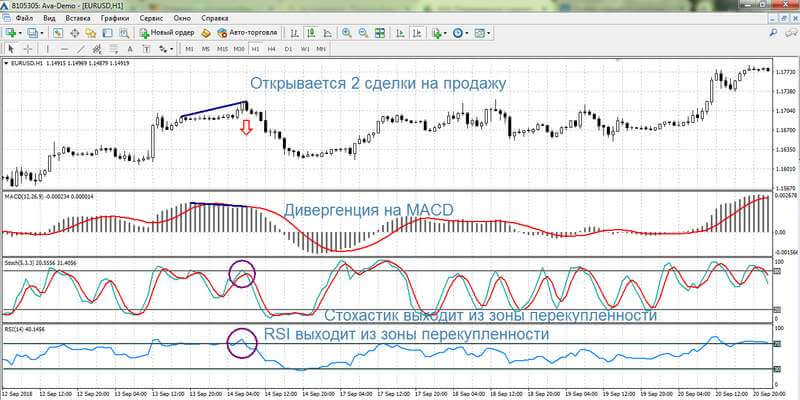Image resolution: width=800 pixels, height=400 pixels.
Task: Open search with the magnifier icon
Action: pos(773,33)
